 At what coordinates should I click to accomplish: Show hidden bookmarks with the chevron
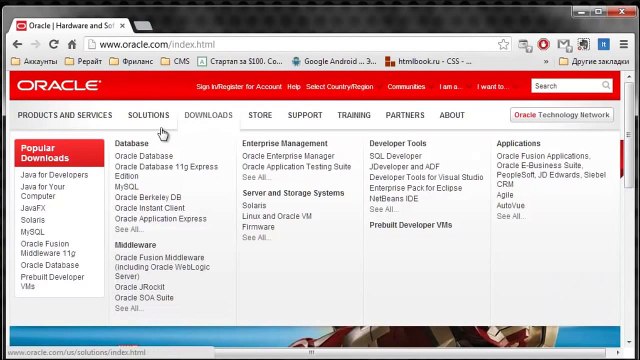tap(546, 62)
